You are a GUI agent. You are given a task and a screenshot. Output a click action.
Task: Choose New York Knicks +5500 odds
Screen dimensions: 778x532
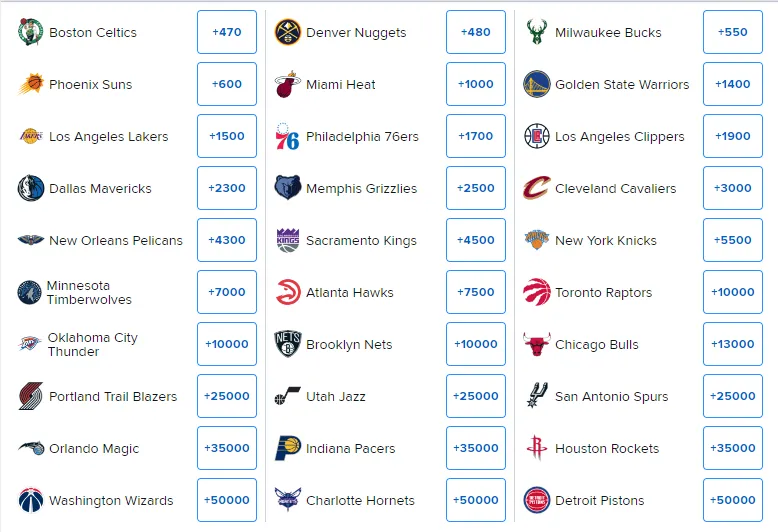[733, 240]
